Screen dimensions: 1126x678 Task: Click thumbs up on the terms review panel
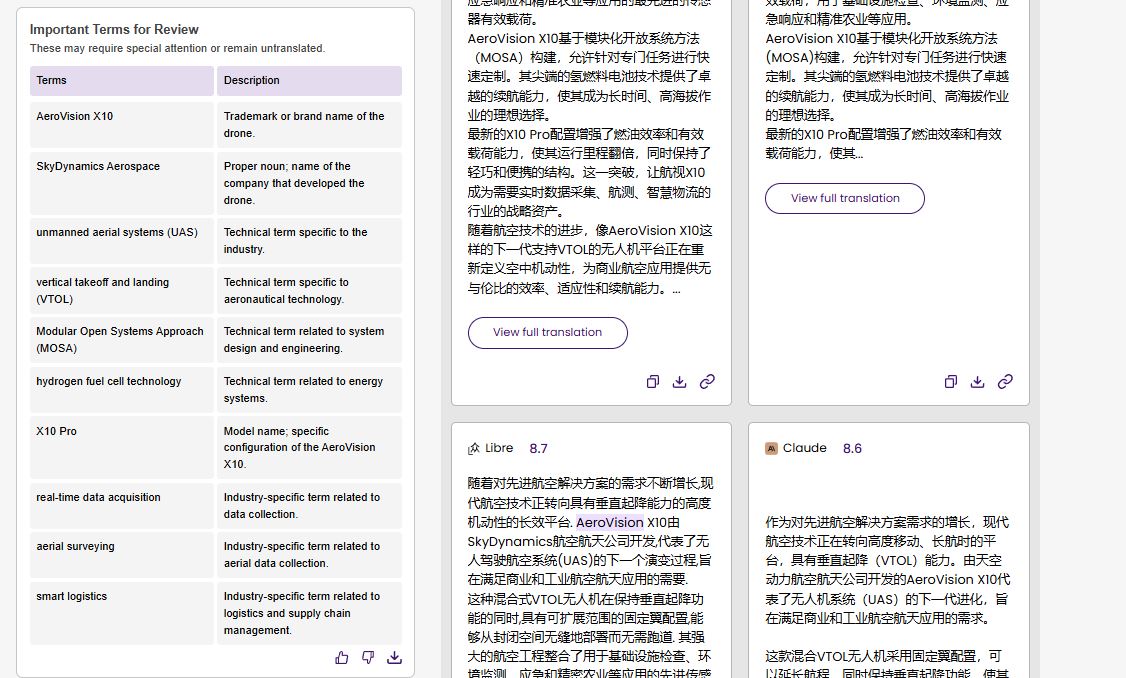[342, 657]
